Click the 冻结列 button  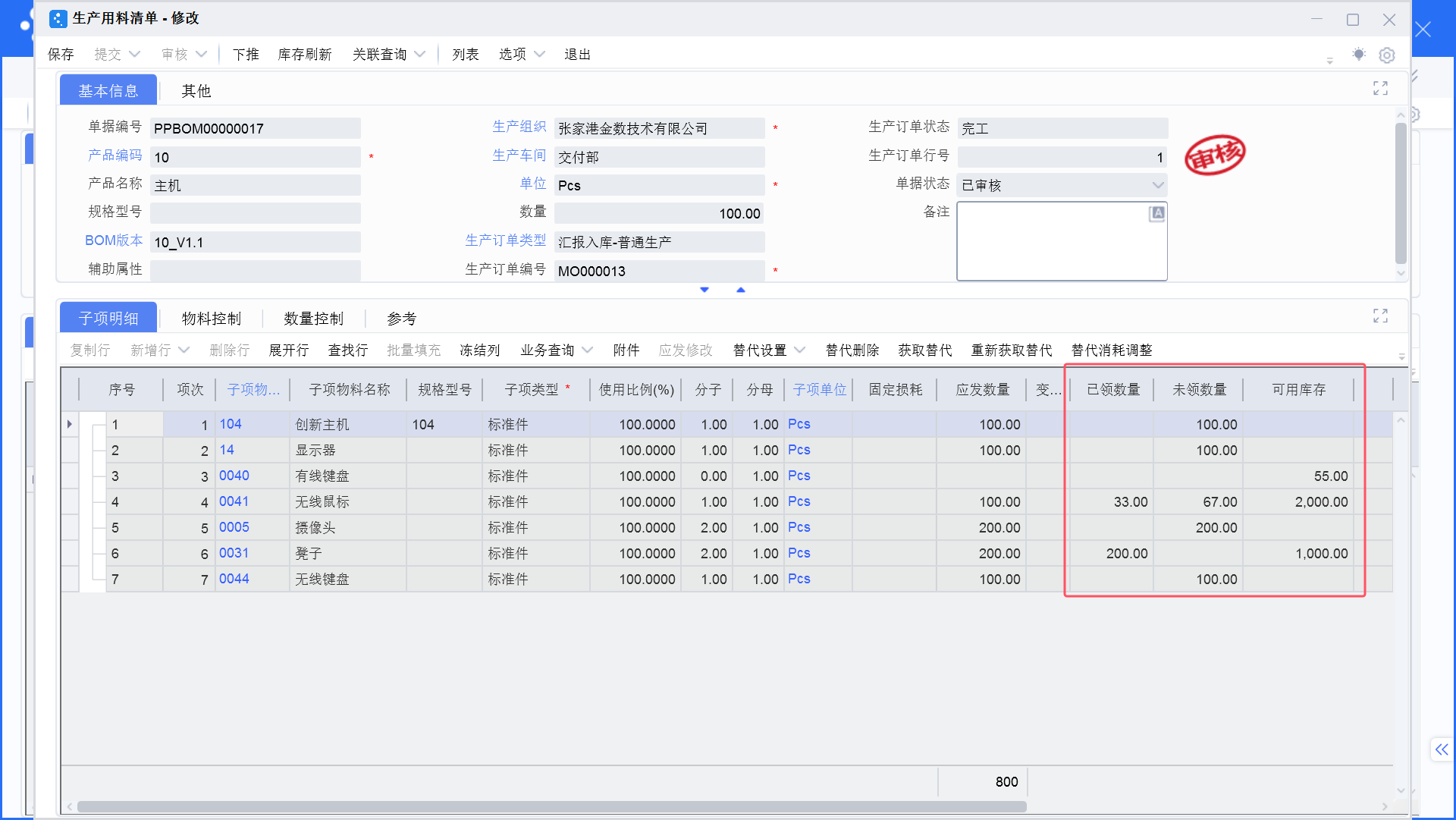(x=480, y=350)
